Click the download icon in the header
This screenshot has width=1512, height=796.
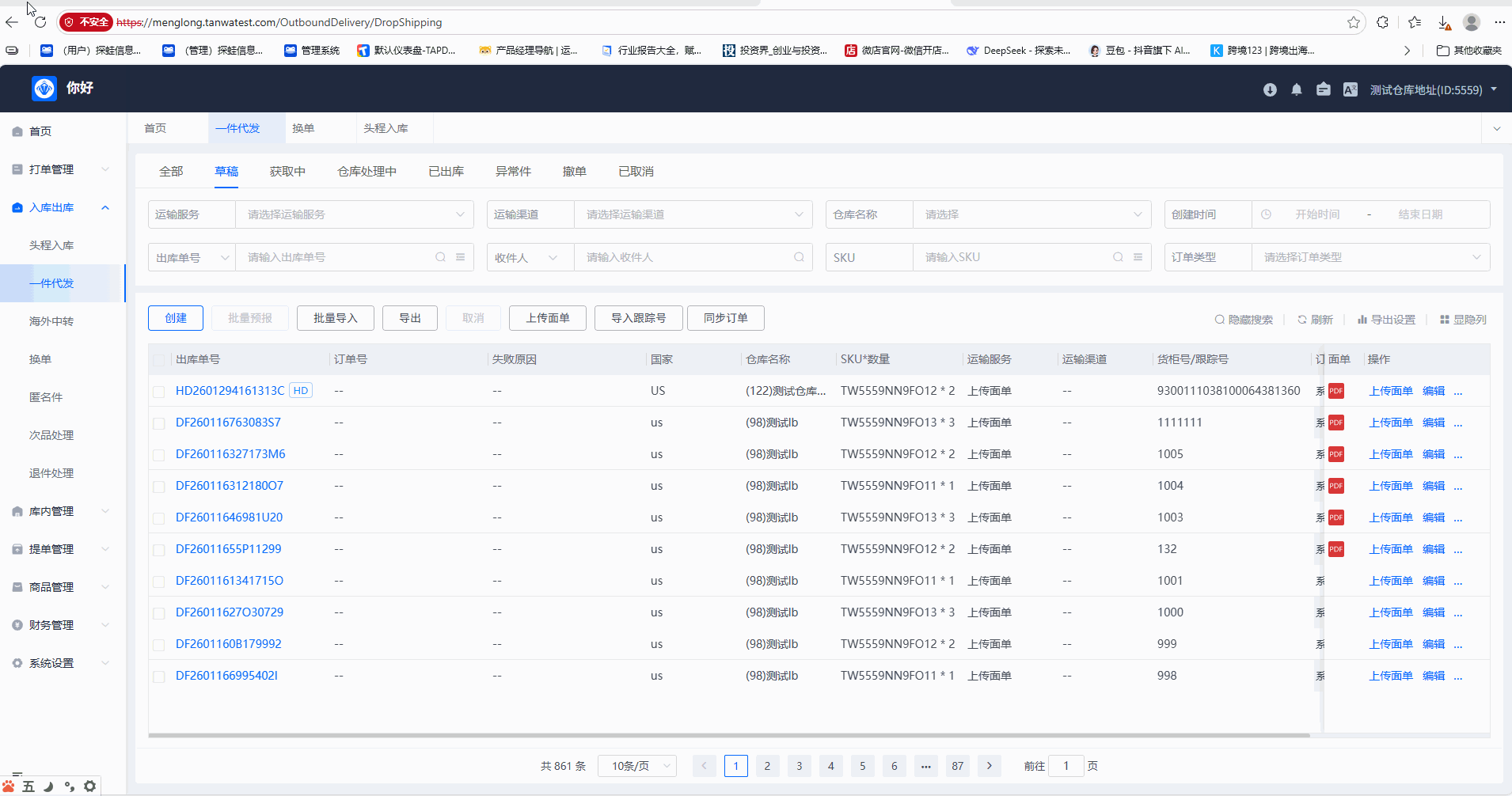(1270, 90)
